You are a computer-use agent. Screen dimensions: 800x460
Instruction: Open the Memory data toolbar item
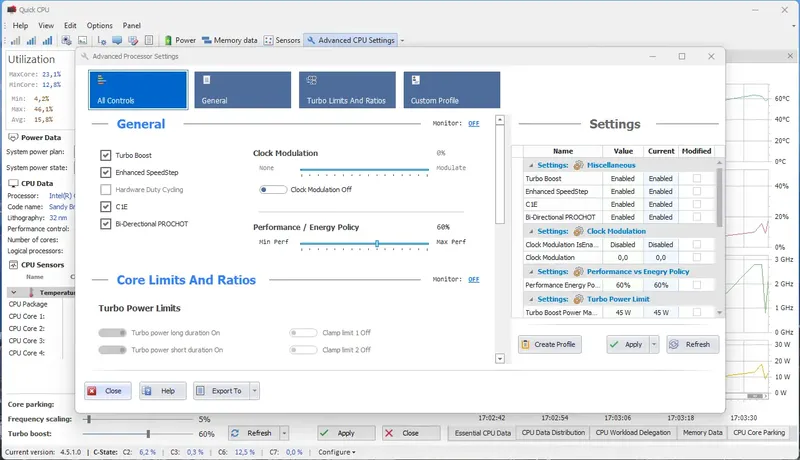point(230,40)
